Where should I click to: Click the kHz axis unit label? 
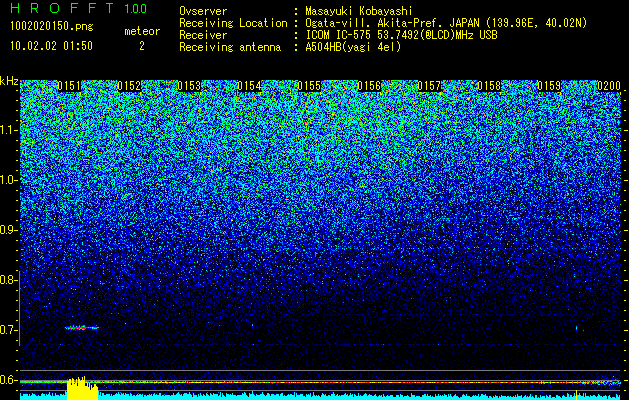(9, 81)
